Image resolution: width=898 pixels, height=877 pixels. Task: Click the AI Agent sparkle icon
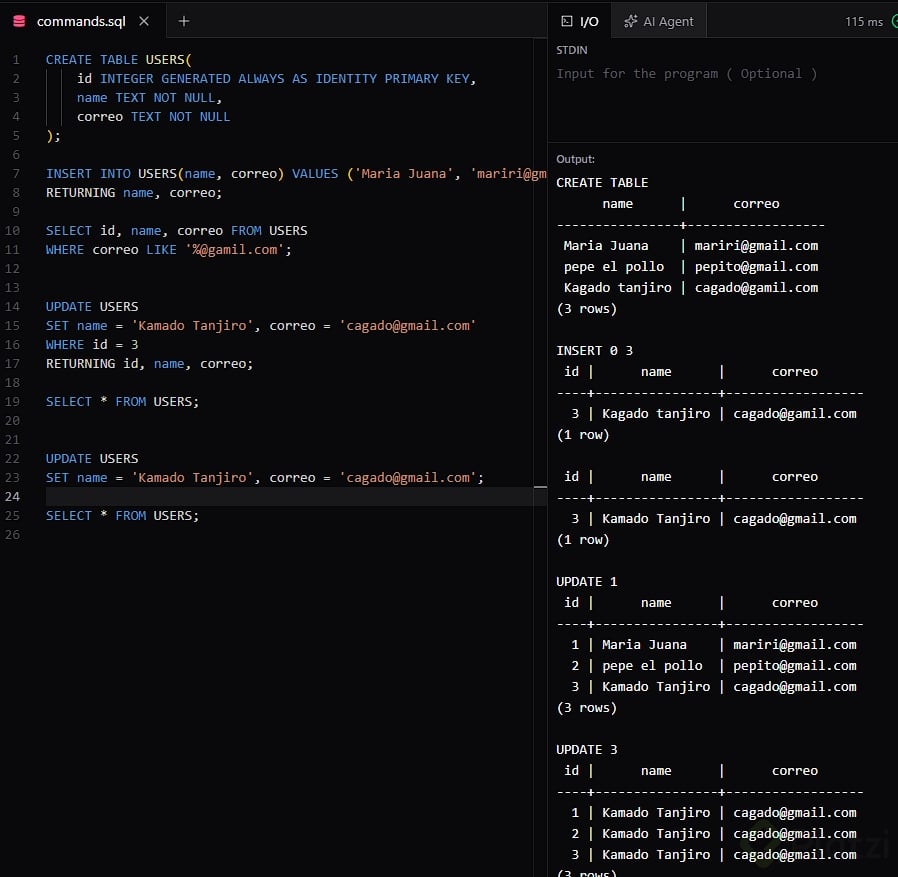point(630,21)
